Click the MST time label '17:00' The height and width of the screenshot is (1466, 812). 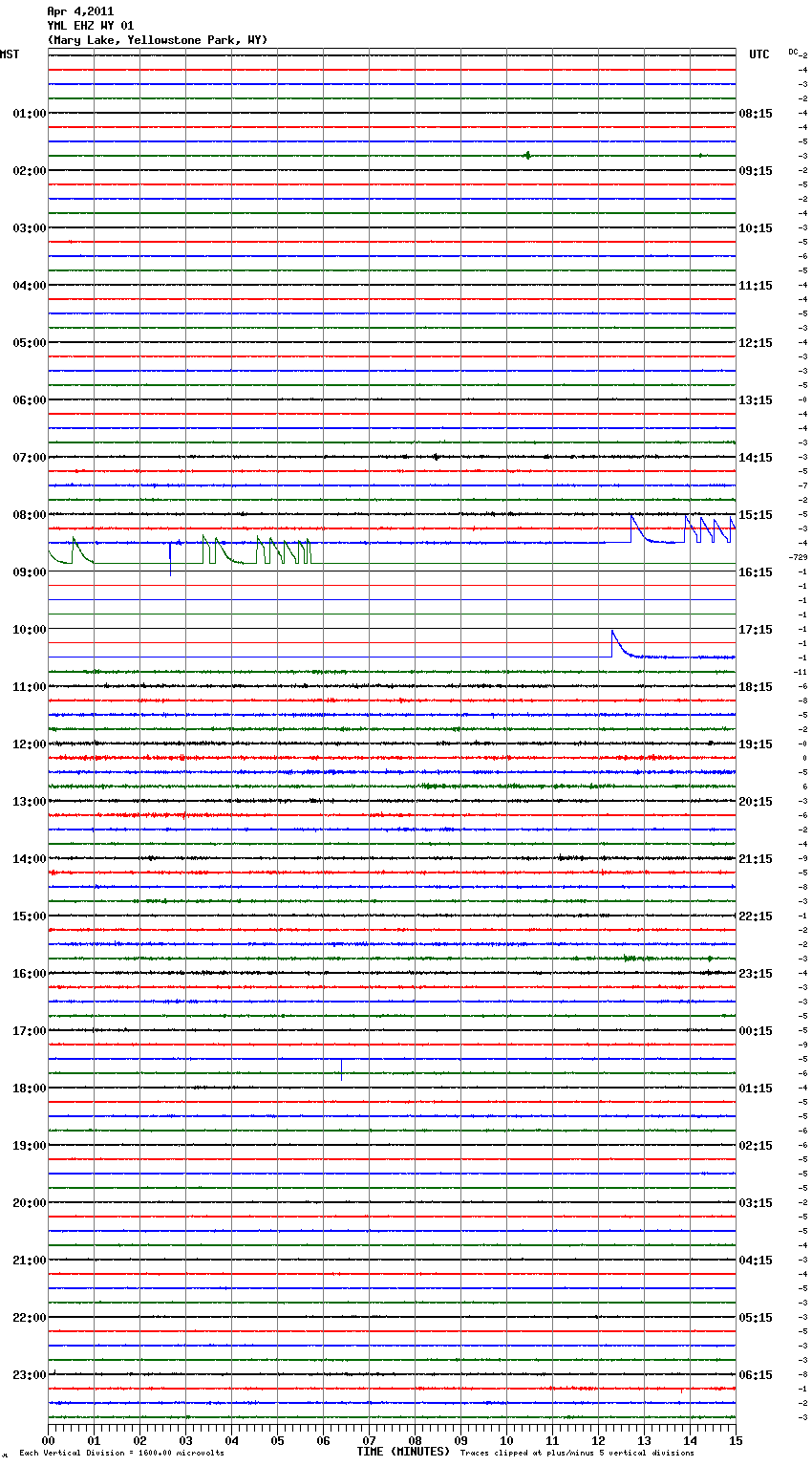pyautogui.click(x=29, y=1031)
